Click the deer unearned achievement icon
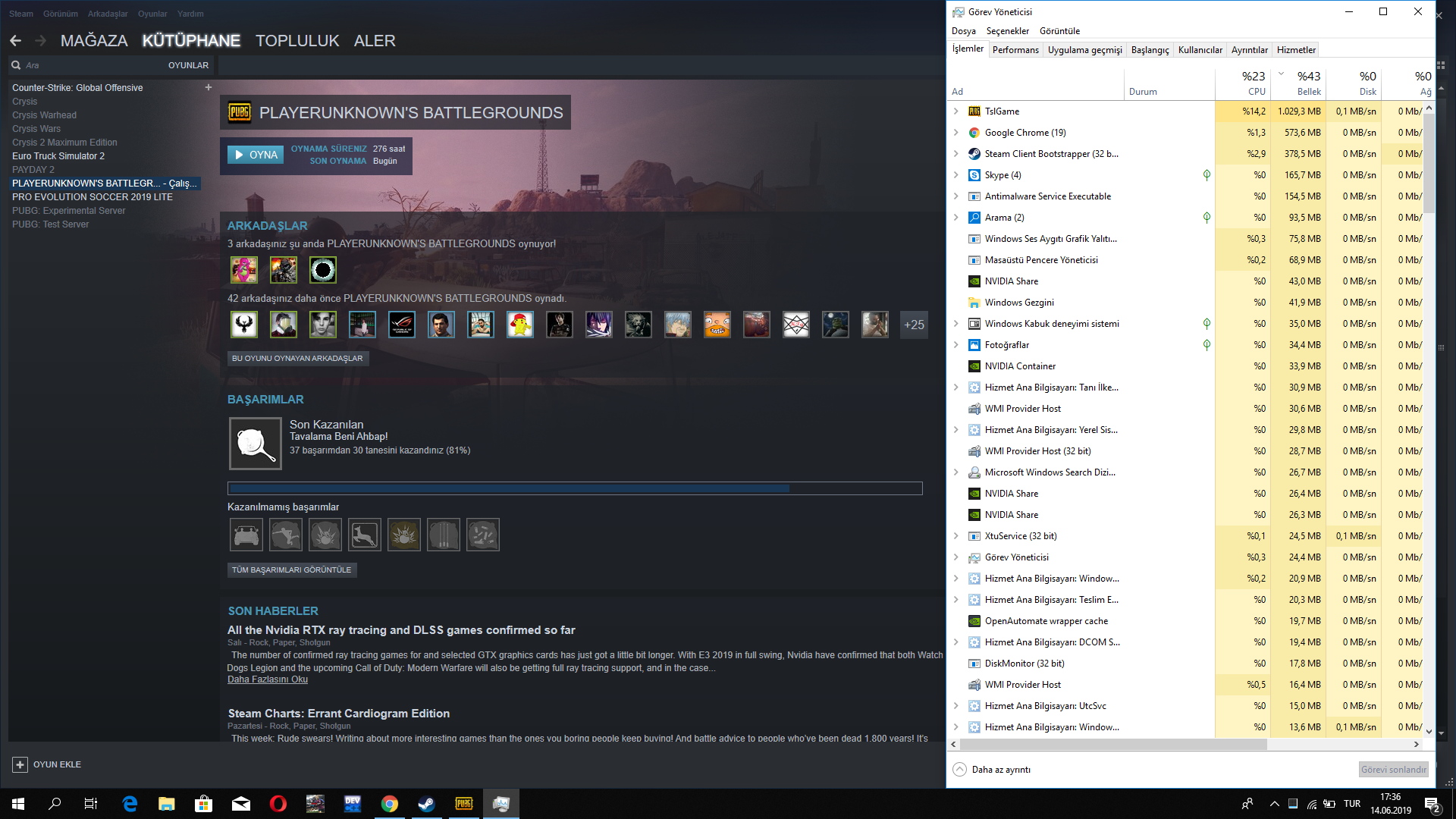The width and height of the screenshot is (1456, 819). click(x=365, y=535)
